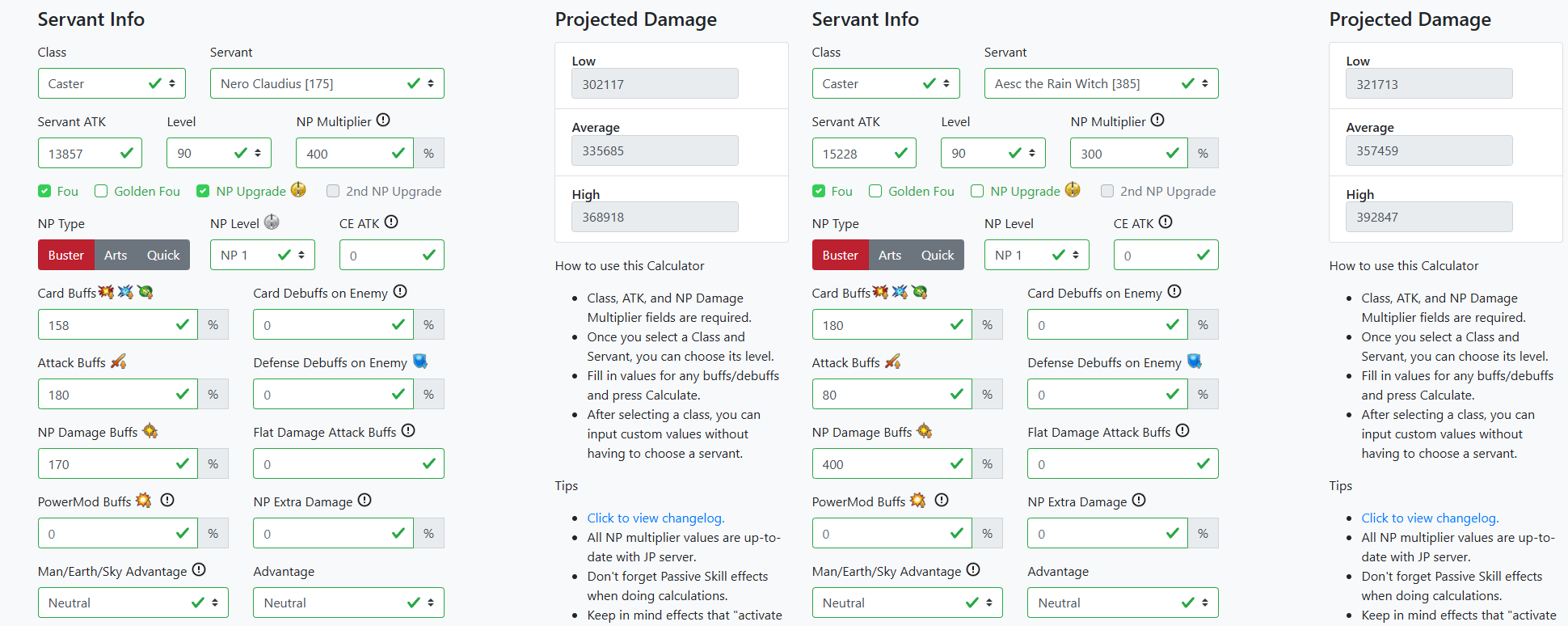
Task: Check NP Upgrade in Aesc panel
Action: coord(977,191)
